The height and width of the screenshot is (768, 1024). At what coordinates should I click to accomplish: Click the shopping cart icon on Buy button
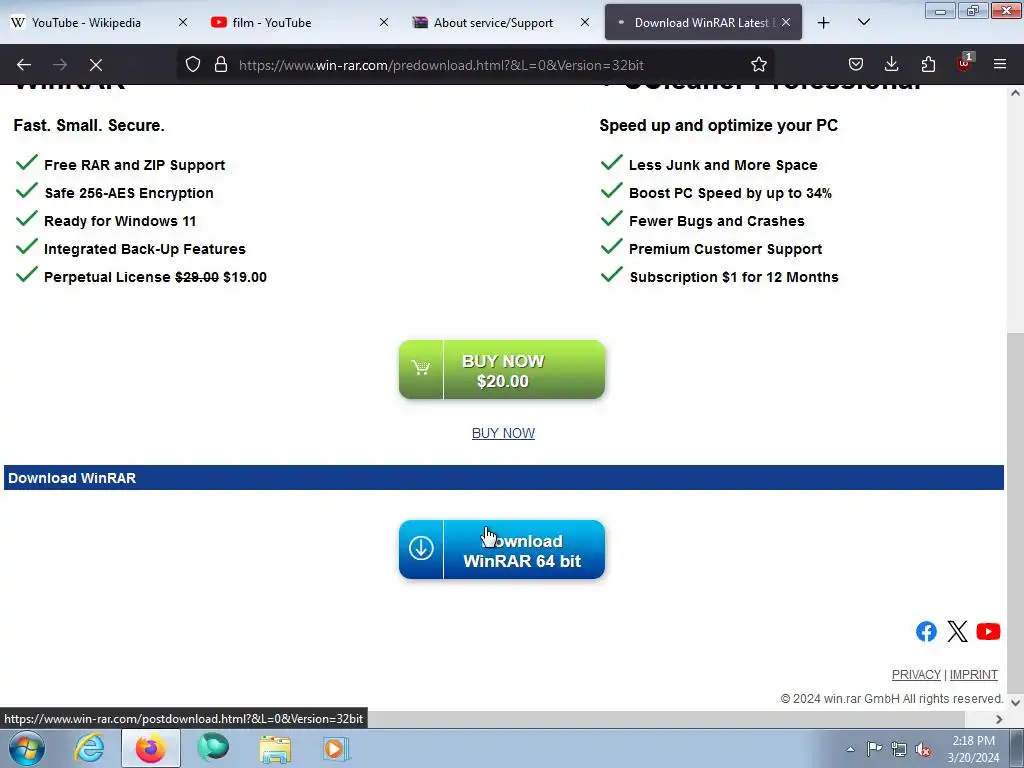(x=421, y=368)
